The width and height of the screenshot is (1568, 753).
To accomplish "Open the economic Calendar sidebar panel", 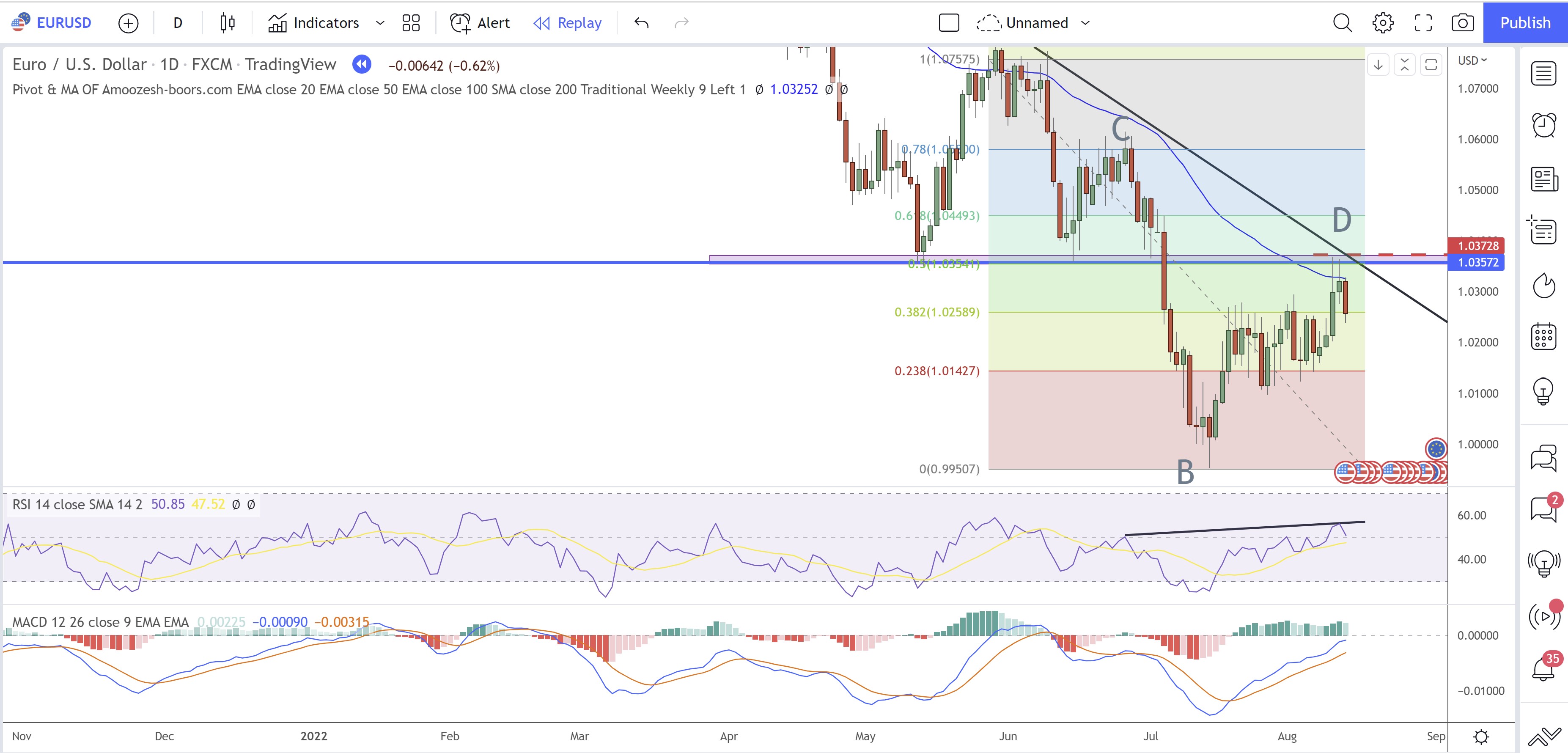I will point(1543,337).
